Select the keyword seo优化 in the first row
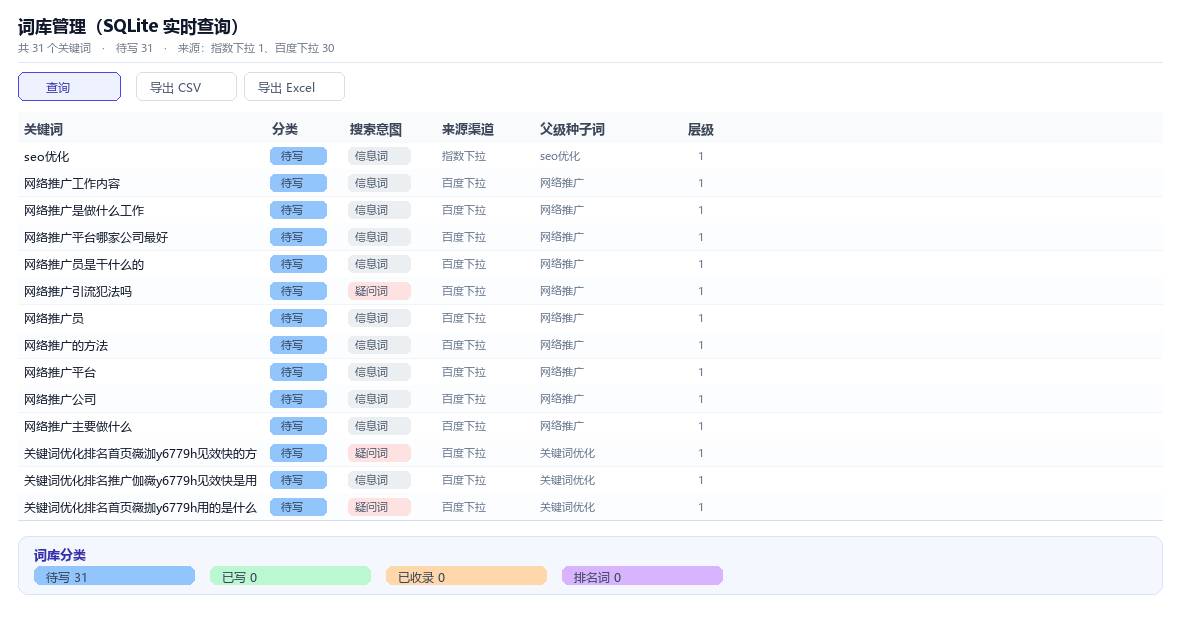The height and width of the screenshot is (640, 1180). [x=47, y=157]
